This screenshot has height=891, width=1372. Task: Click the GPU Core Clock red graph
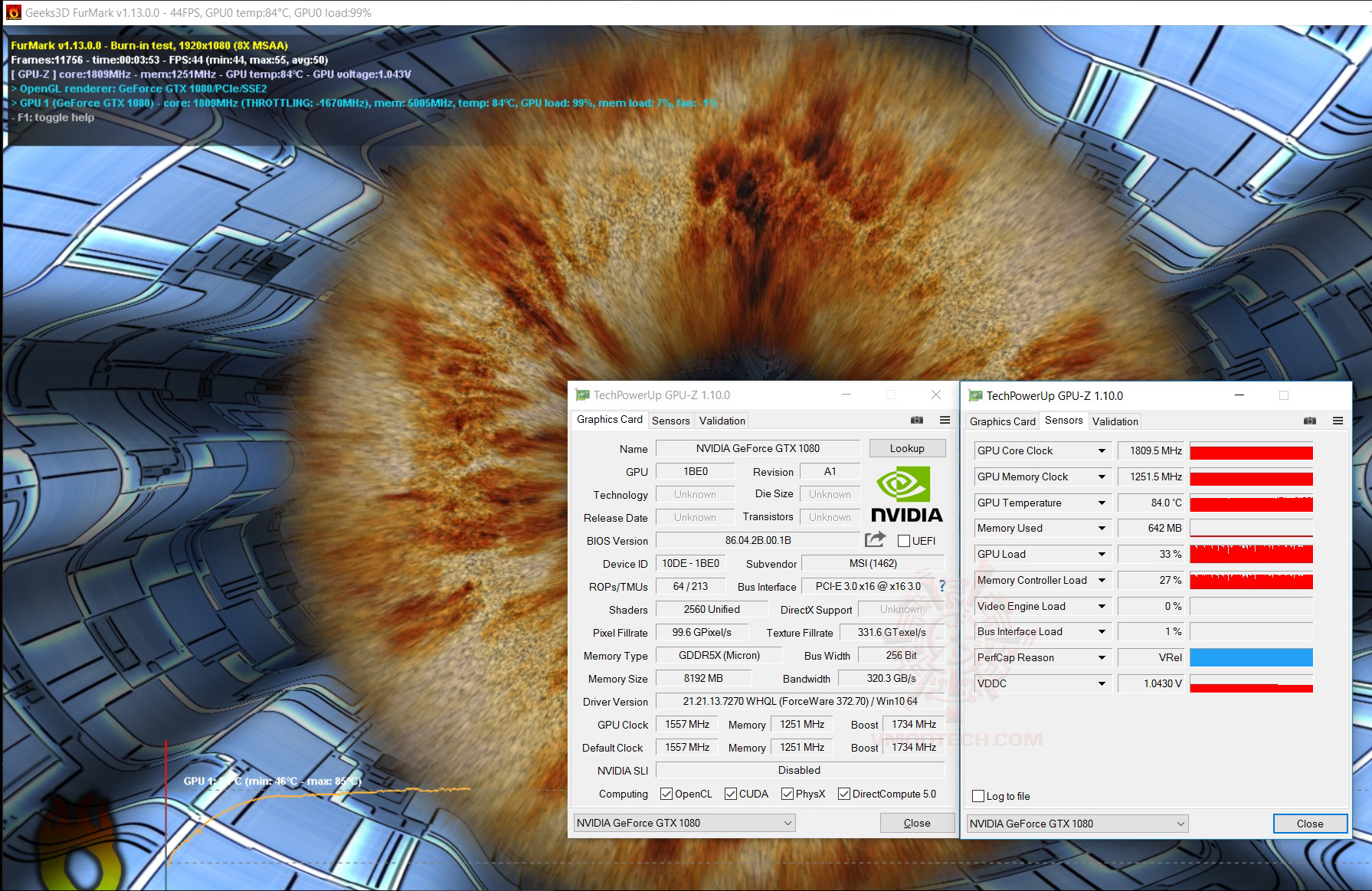pos(1251,451)
